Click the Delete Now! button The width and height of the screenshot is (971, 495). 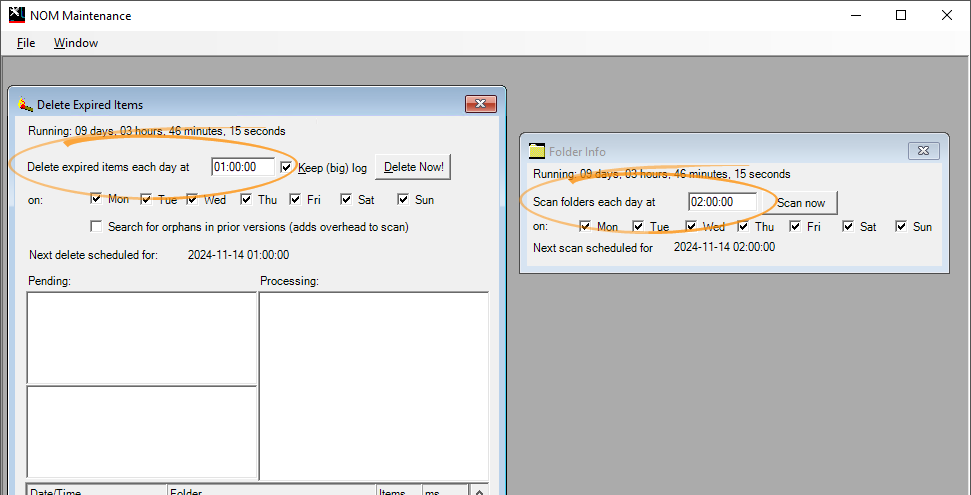pyautogui.click(x=414, y=167)
